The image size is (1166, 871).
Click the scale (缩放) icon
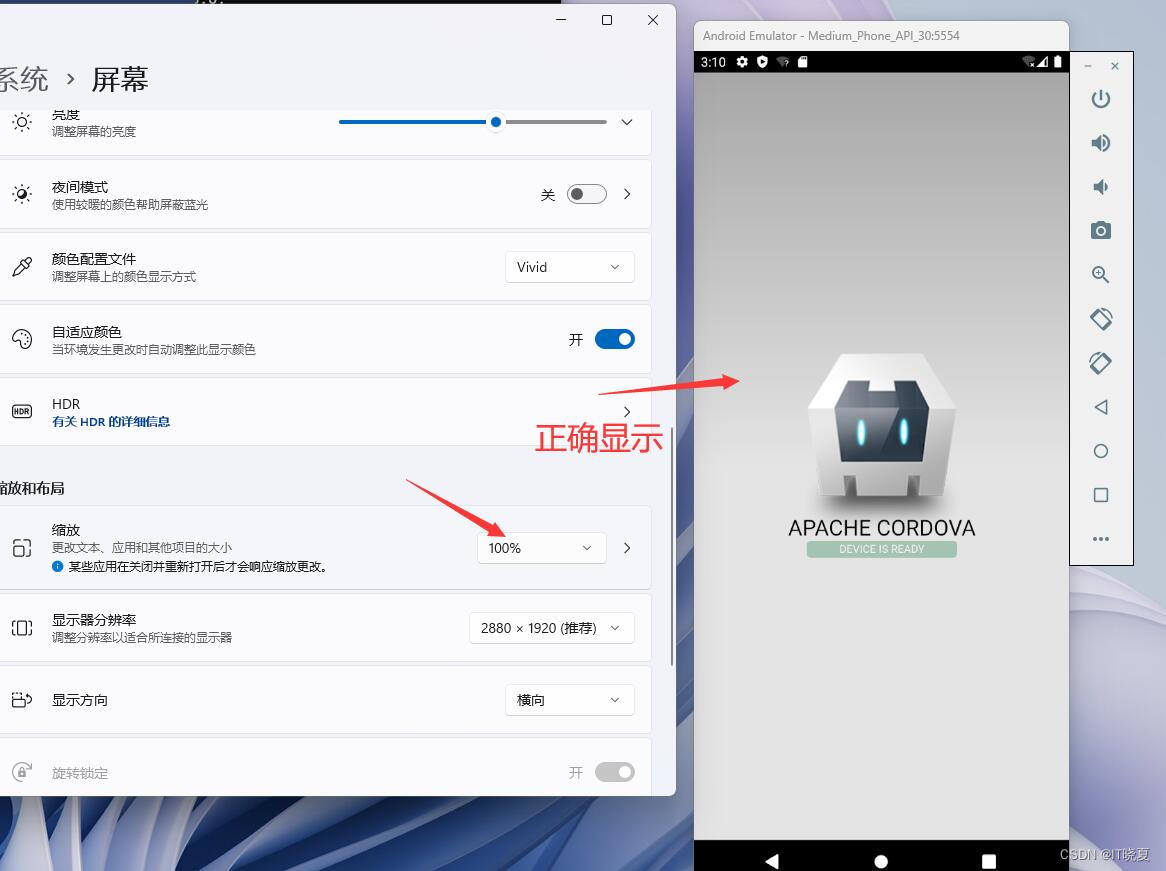pyautogui.click(x=22, y=548)
